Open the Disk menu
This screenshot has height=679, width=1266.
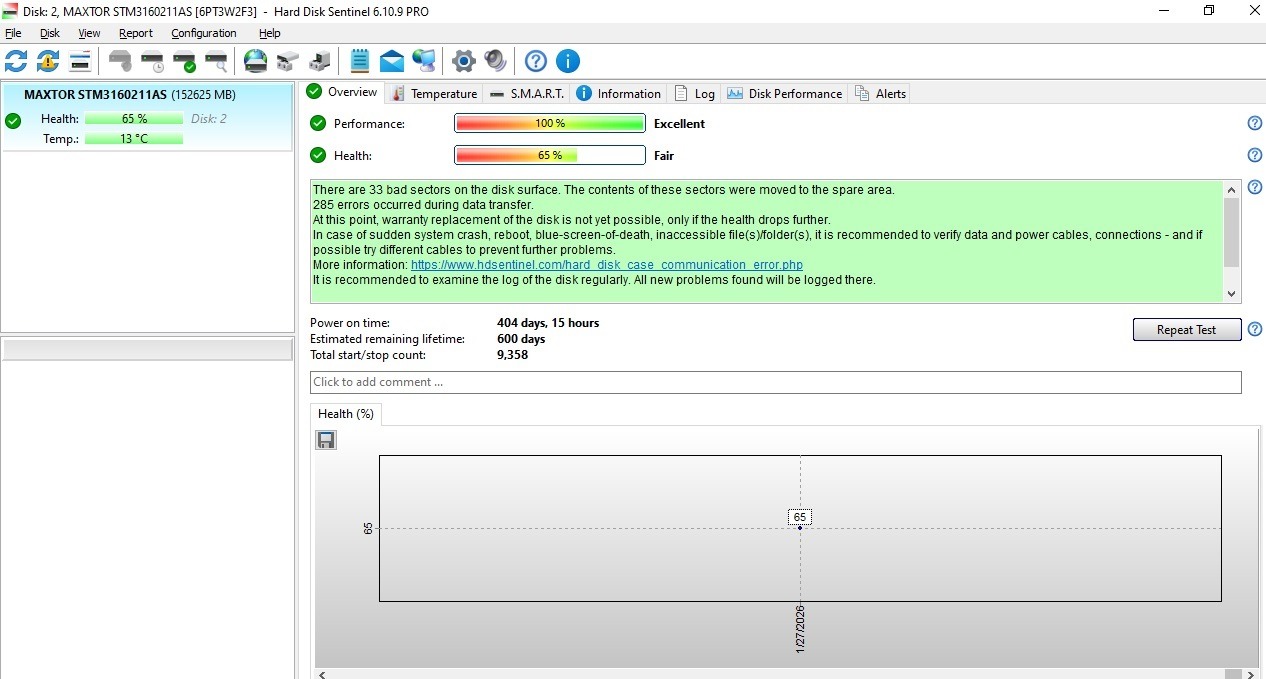[x=50, y=33]
